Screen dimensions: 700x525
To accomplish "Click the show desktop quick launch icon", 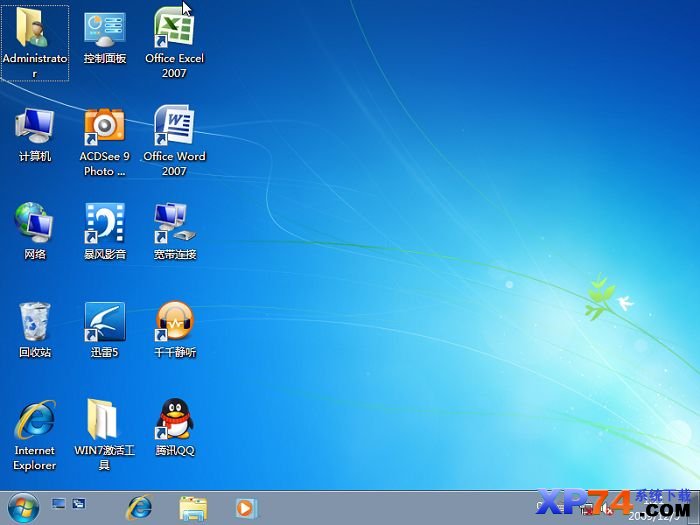I will click(x=58, y=504).
